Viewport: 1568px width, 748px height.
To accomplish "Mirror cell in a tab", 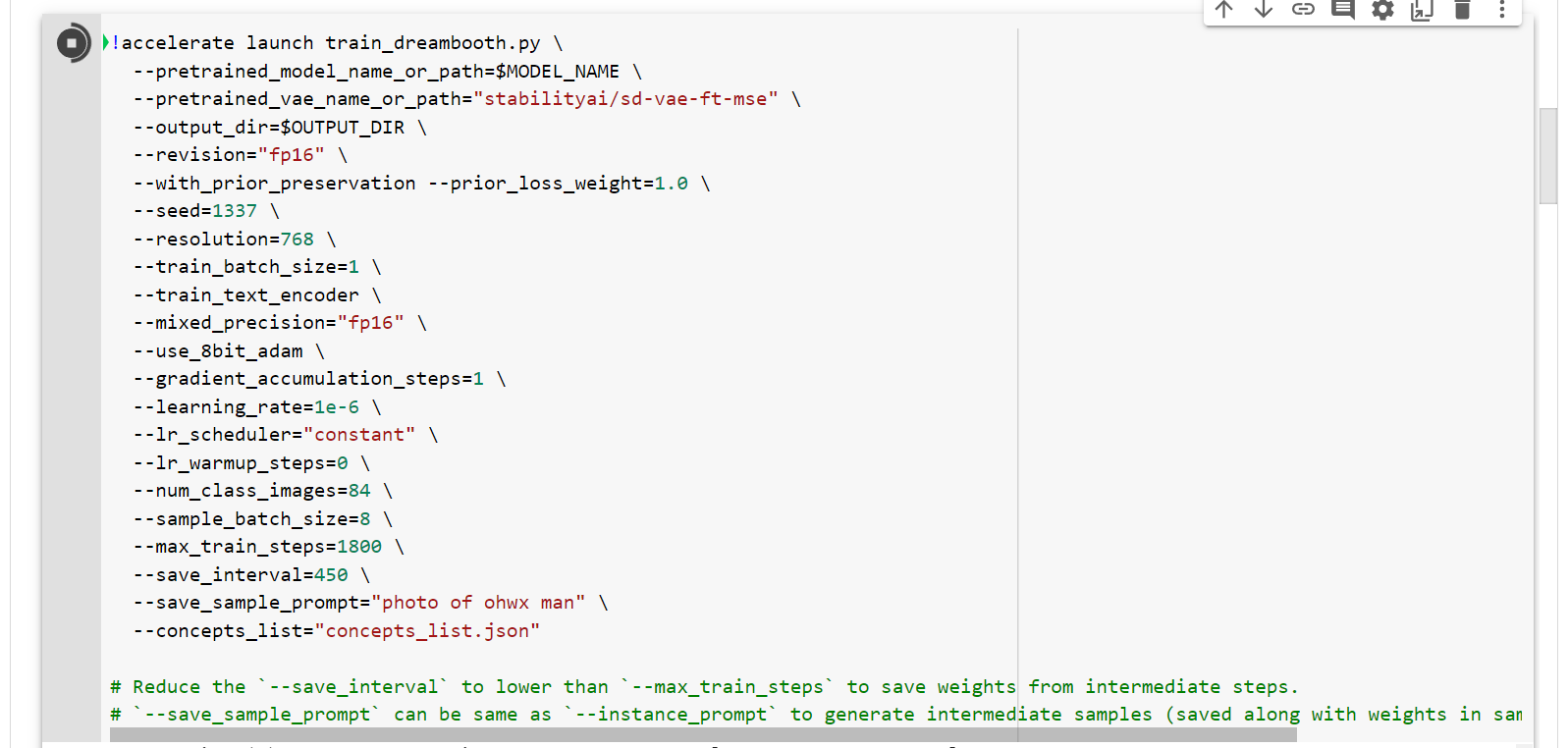I will pos(1422,10).
